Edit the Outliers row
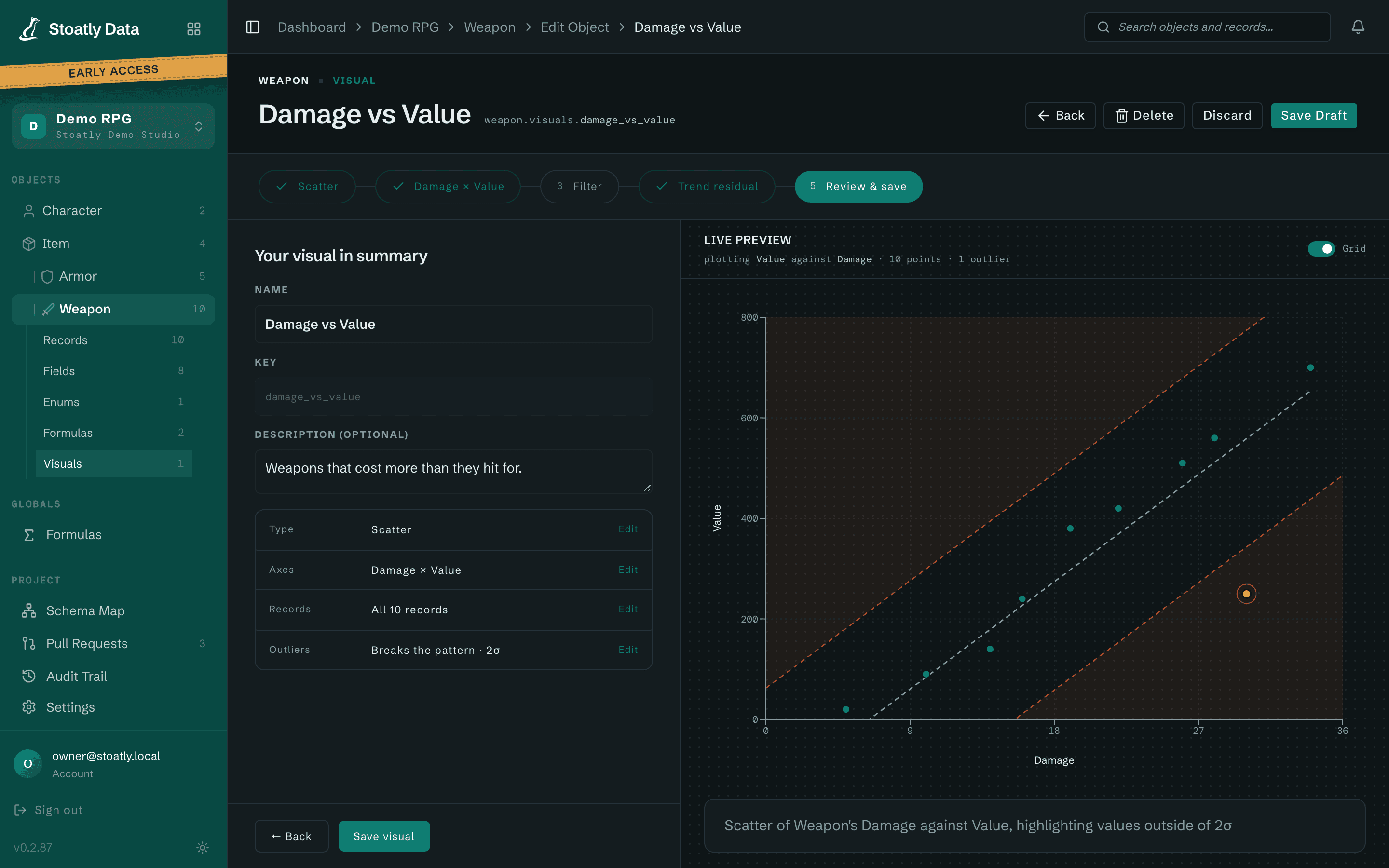The height and width of the screenshot is (868, 1389). [627, 649]
